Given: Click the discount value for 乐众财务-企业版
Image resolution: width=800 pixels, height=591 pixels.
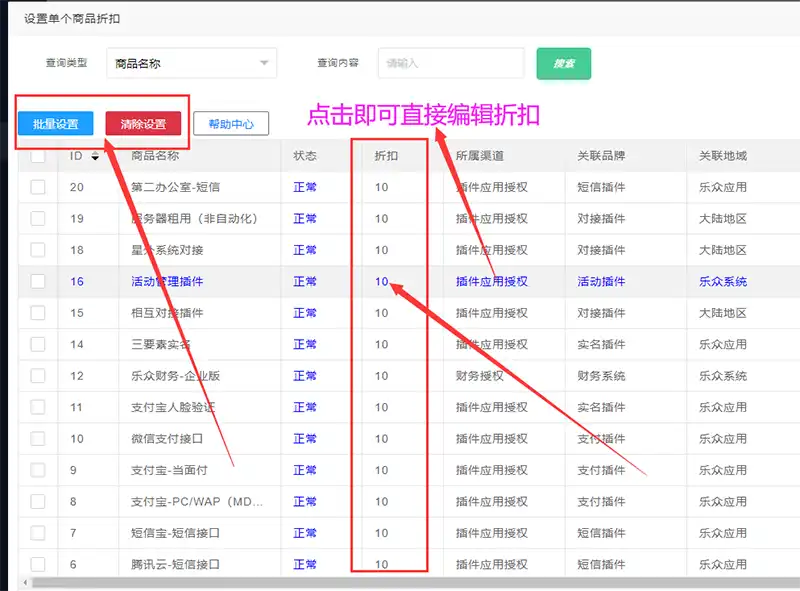Looking at the screenshot, I should click(382, 376).
